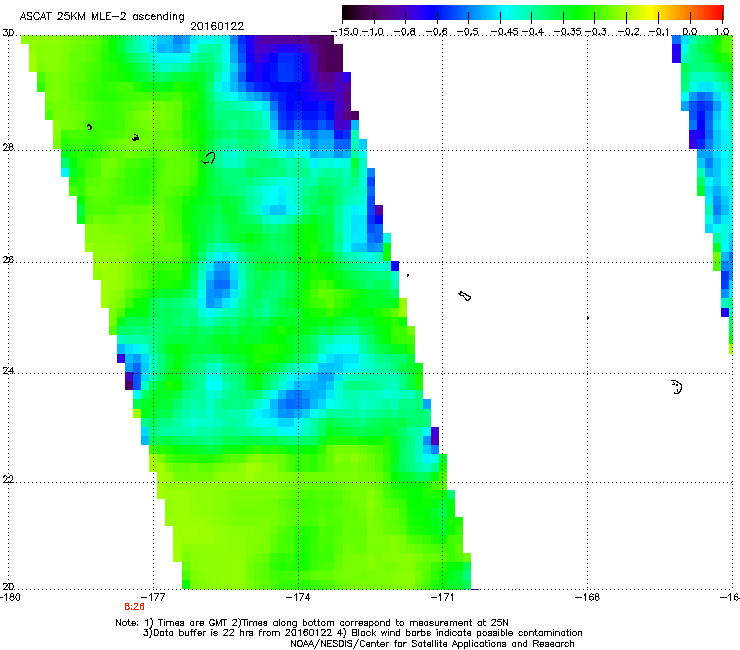Click the title 'ASCAT 25KM MLE-2 ascending'
This screenshot has width=740, height=650.
click(x=102, y=16)
